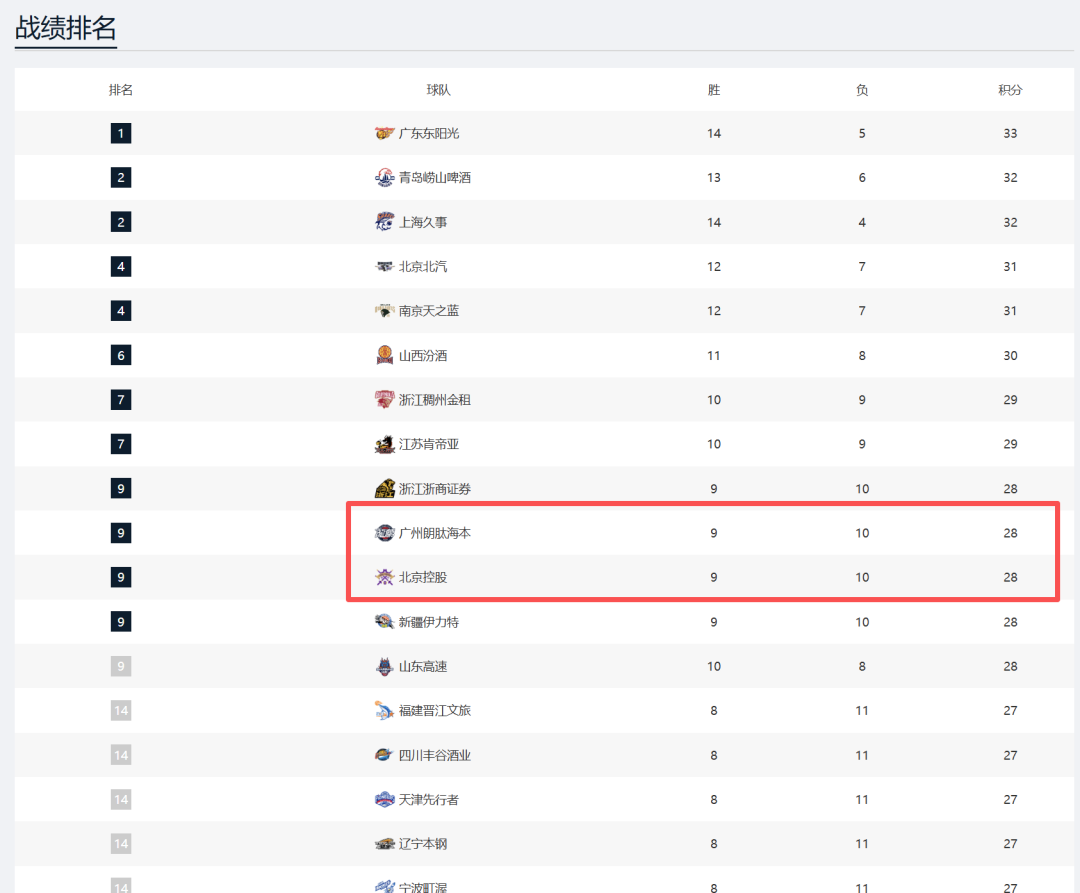Click the 战绩排名 section heading

65,28
